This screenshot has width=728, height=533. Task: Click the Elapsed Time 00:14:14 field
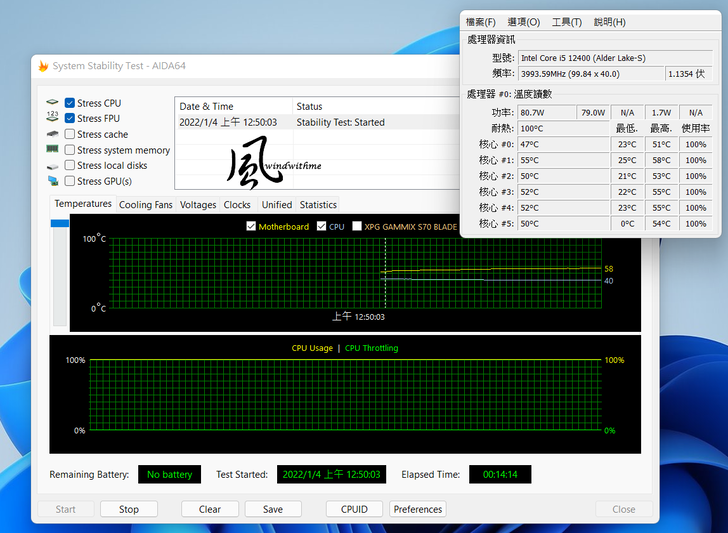click(500, 474)
